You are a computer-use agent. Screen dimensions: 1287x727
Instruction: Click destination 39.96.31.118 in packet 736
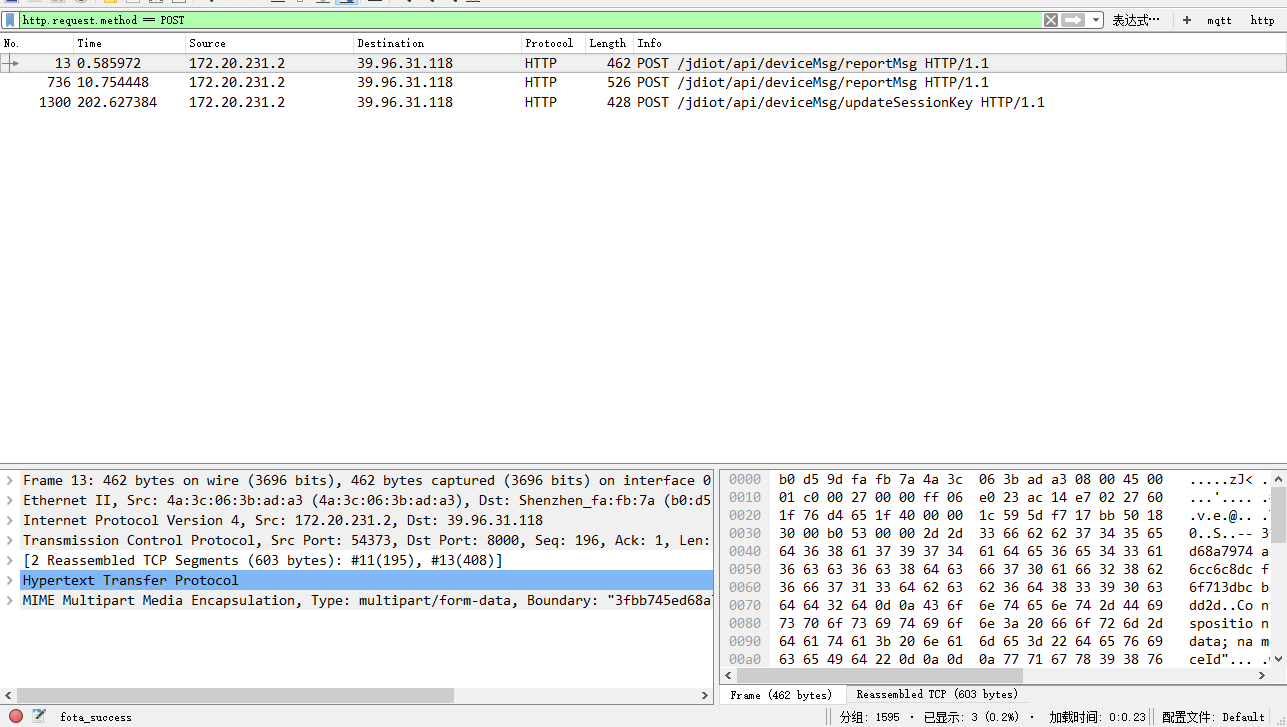405,83
